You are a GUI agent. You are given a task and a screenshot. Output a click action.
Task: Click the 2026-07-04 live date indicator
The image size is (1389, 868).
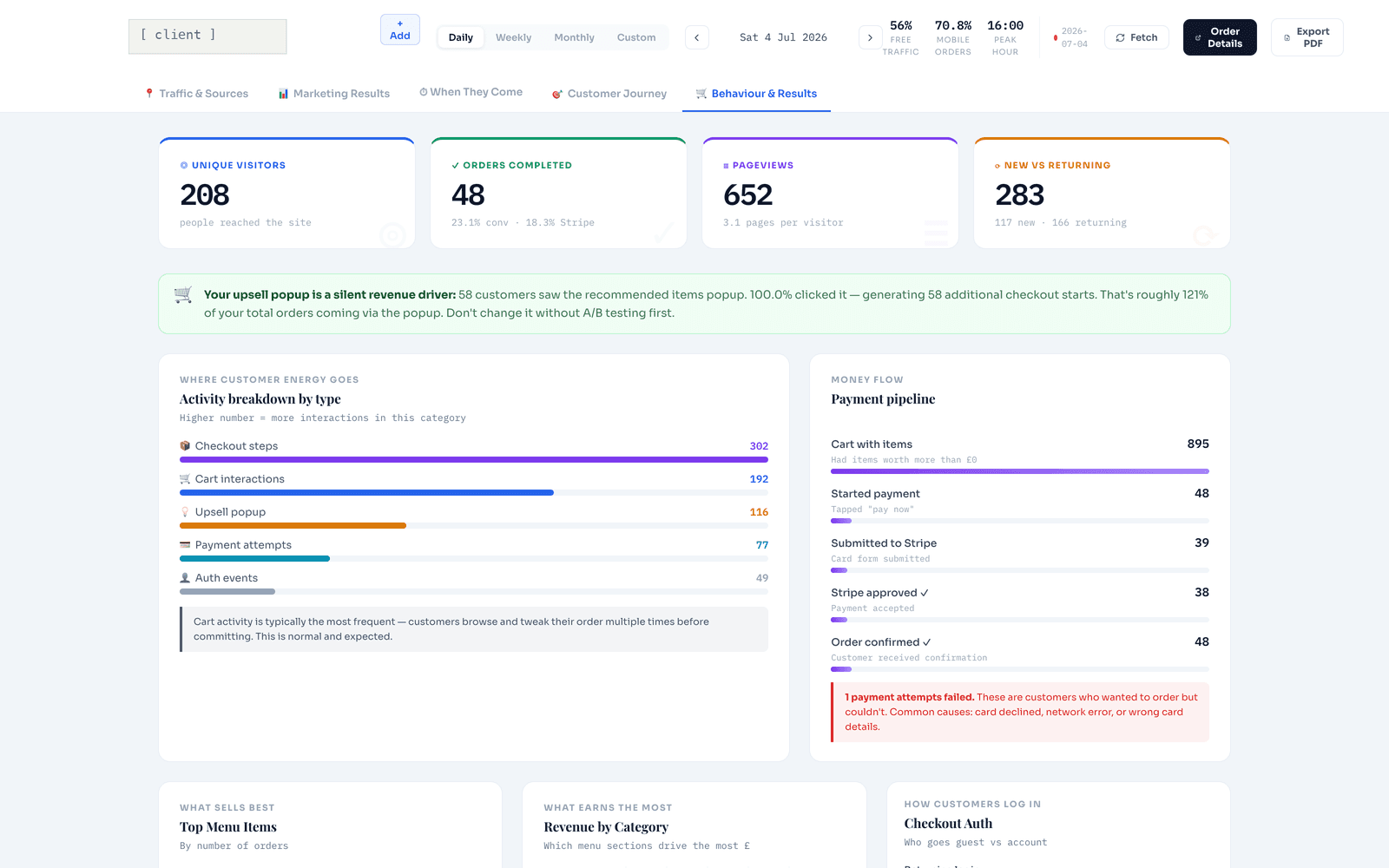pyautogui.click(x=1070, y=37)
